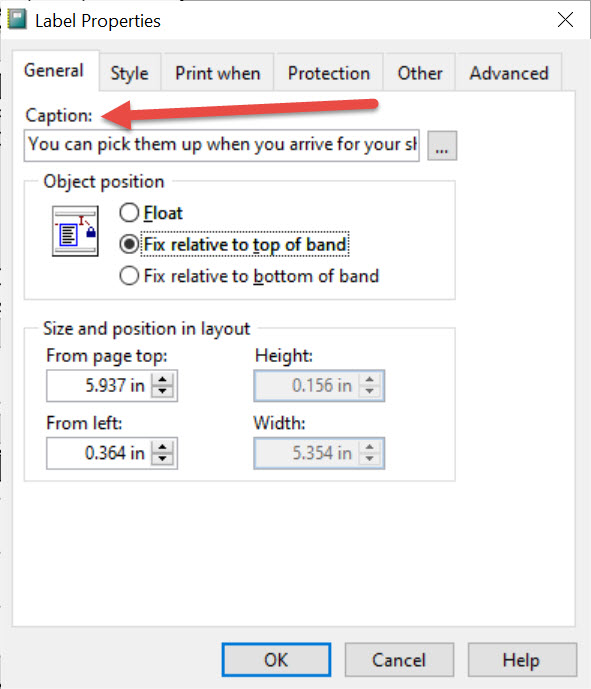Open the Advanced tab
This screenshot has width=591, height=689.
coord(509,73)
